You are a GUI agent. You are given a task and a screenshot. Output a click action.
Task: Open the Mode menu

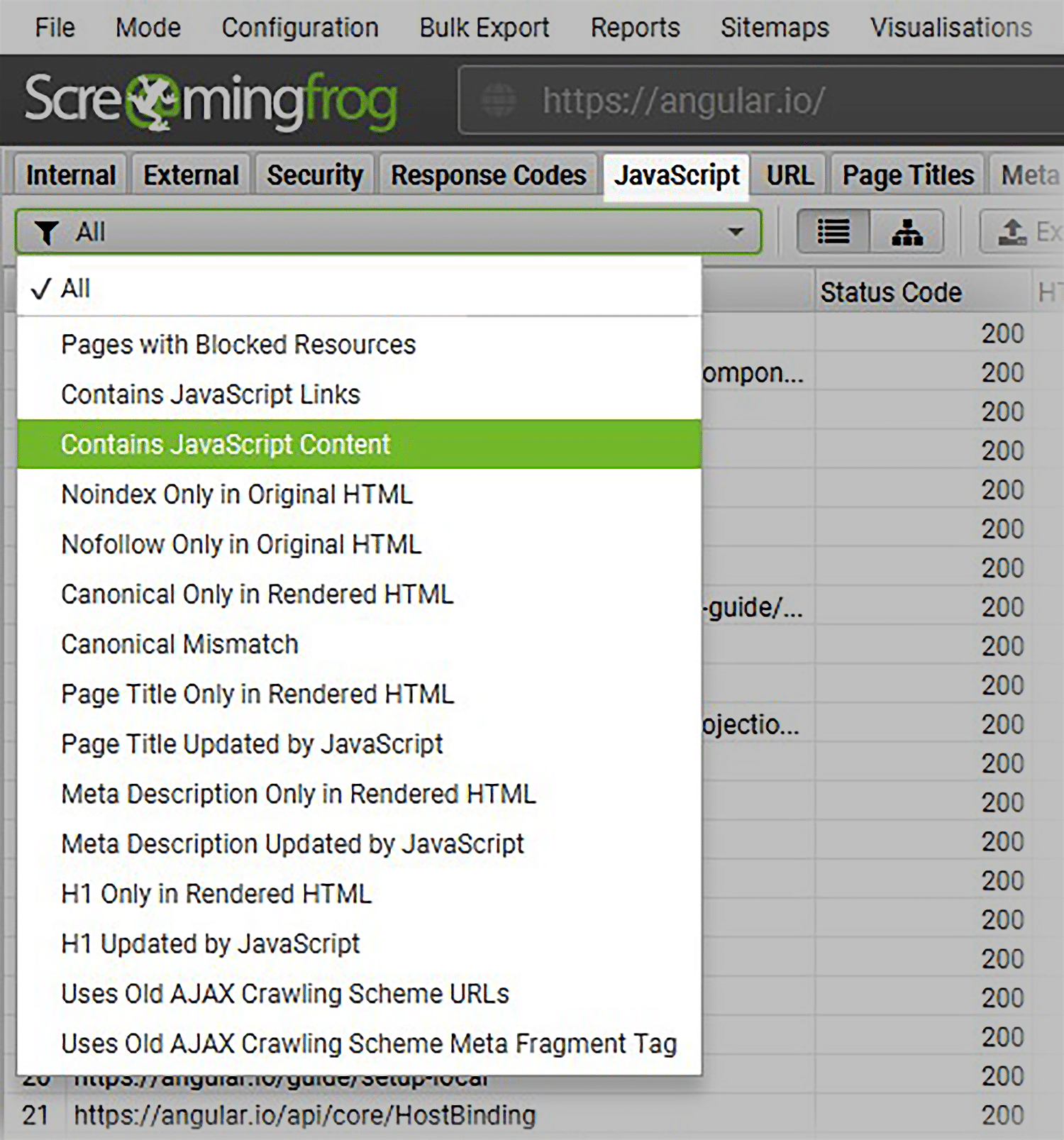[x=148, y=28]
